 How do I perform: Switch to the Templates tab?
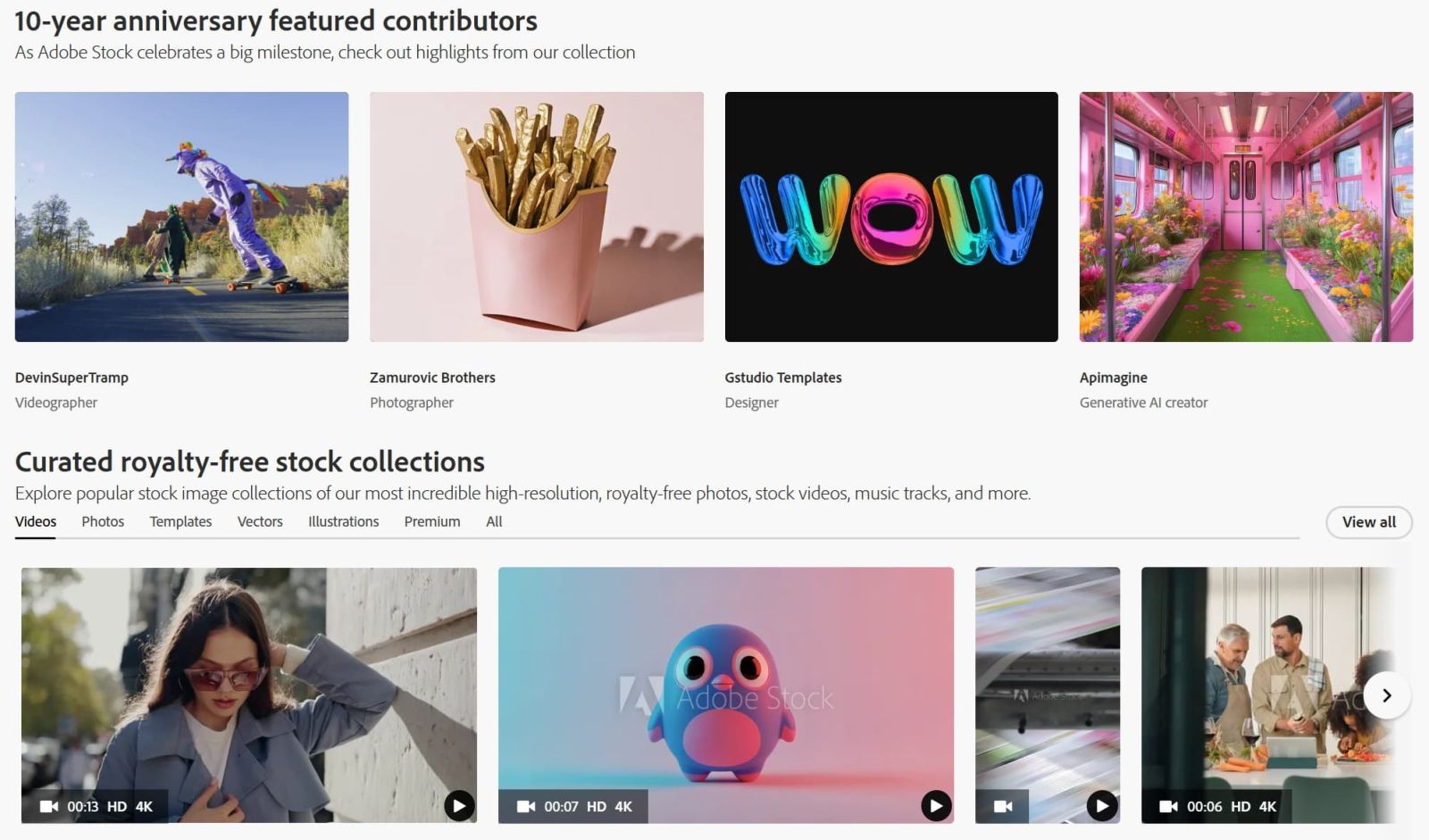click(x=180, y=521)
